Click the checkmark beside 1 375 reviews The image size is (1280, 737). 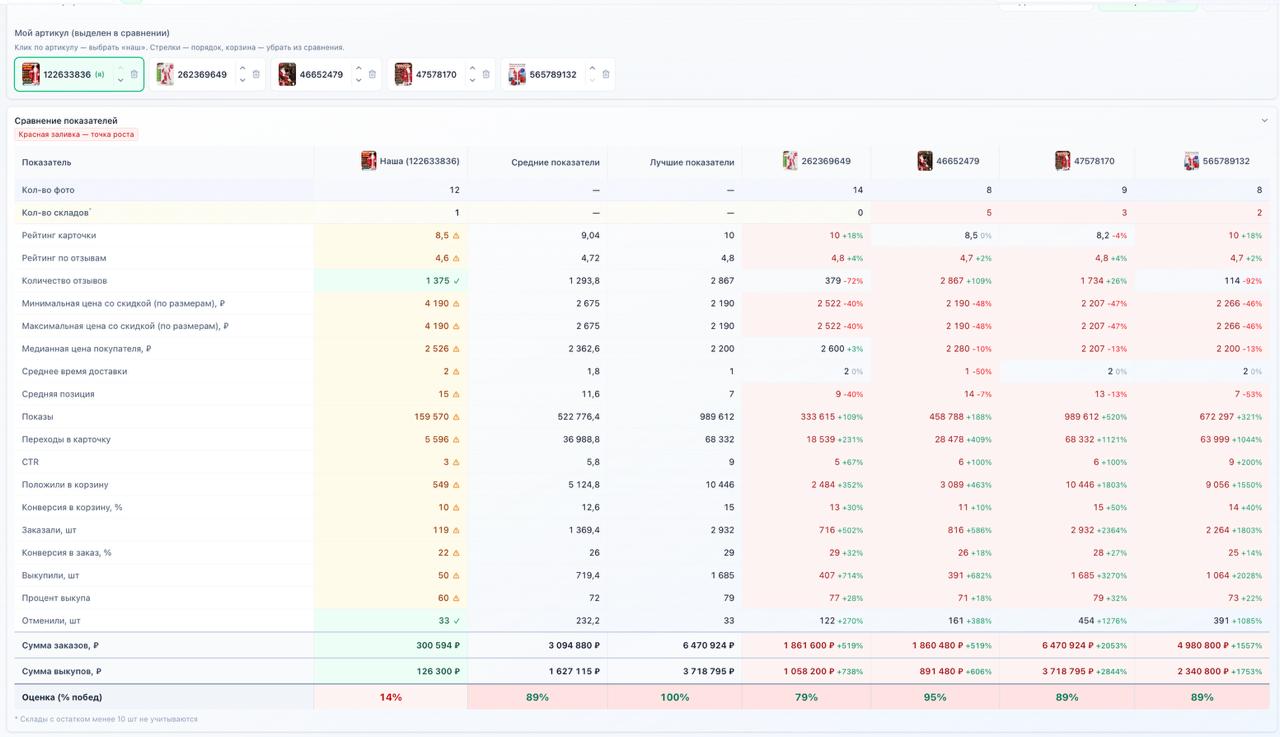pos(456,281)
